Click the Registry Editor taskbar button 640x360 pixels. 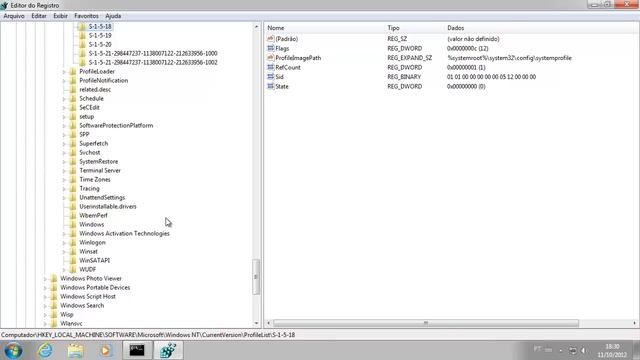[x=168, y=351]
